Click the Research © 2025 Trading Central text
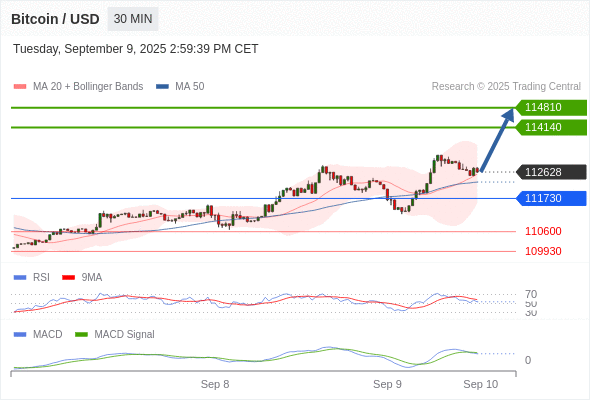Screen dimensions: 590x400 [506, 87]
